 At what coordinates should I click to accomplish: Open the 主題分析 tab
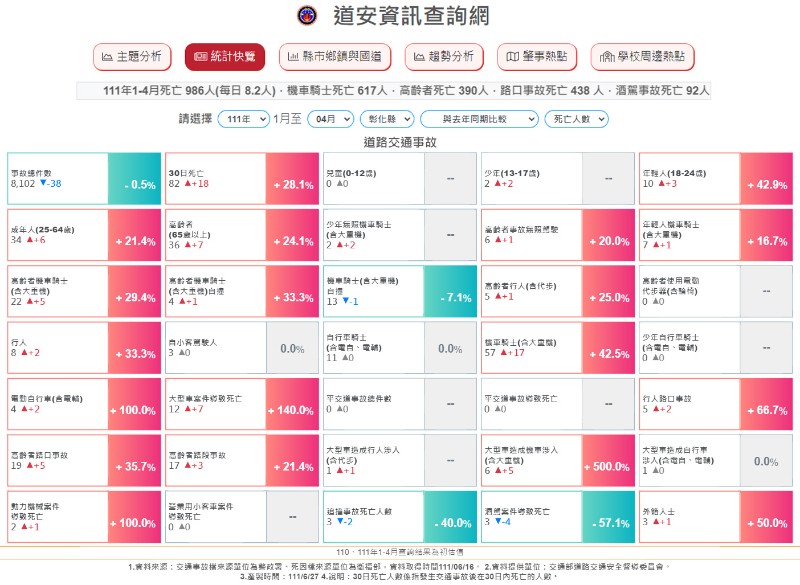[x=132, y=57]
